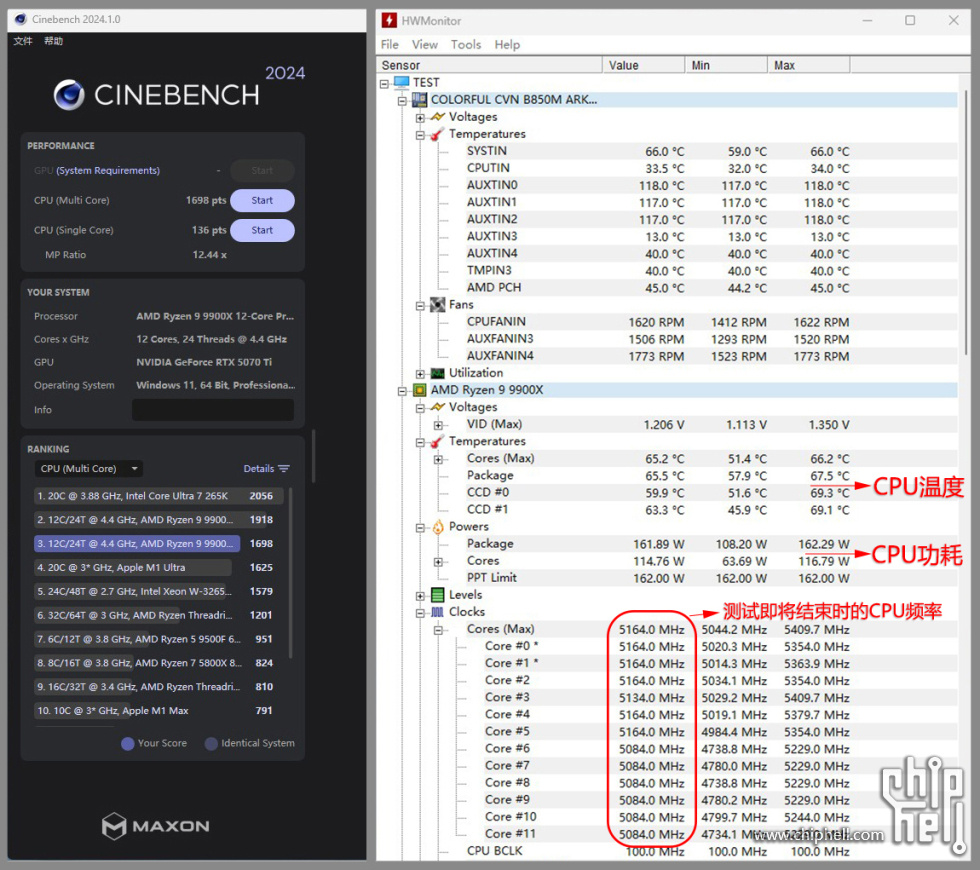Image resolution: width=980 pixels, height=870 pixels.
Task: Click the Temperatures thermometer icon under motherboard
Action: pos(438,134)
